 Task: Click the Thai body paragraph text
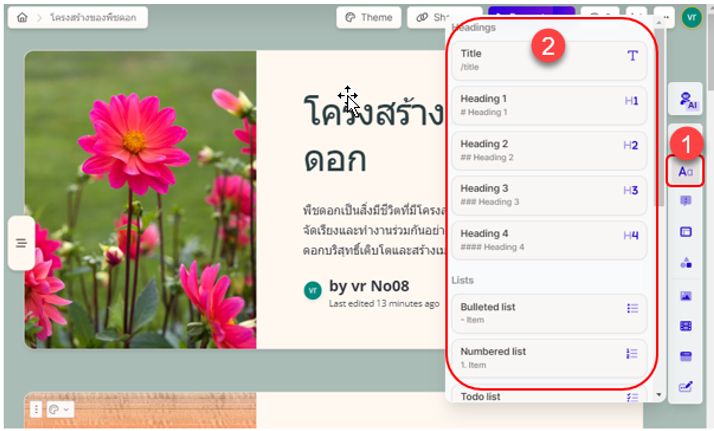tap(374, 230)
